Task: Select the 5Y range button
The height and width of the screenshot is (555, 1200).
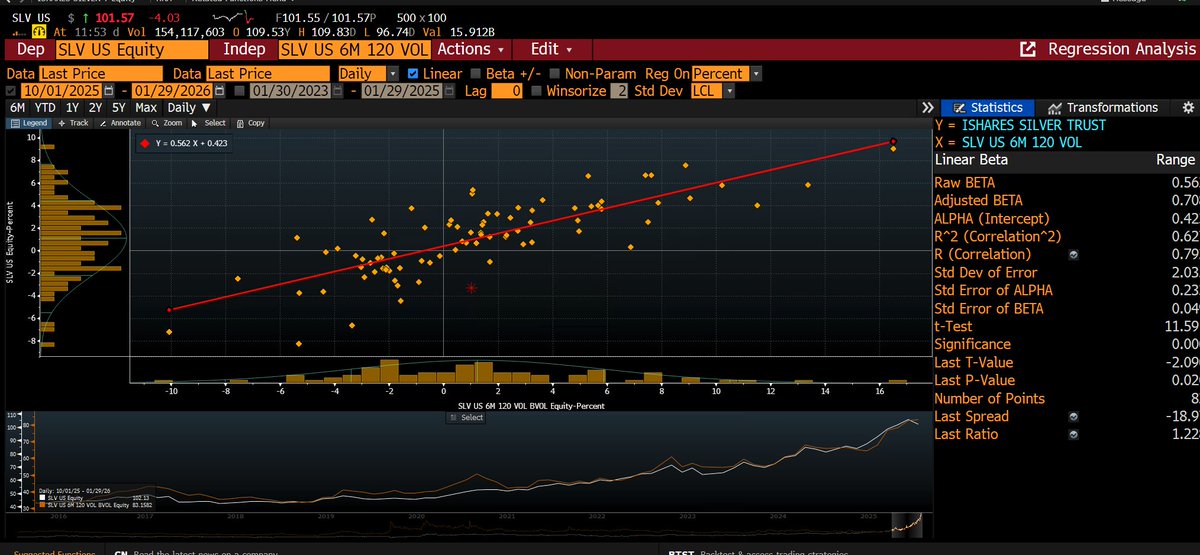Action: click(x=119, y=107)
